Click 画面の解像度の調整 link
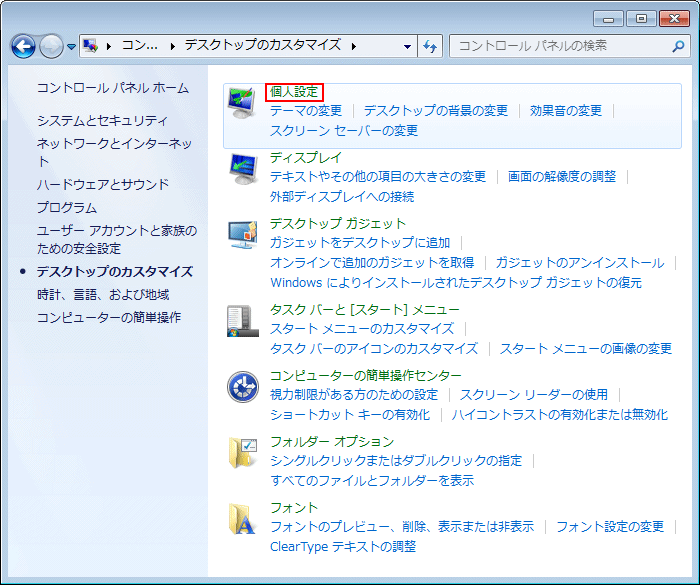The height and width of the screenshot is (585, 700). (x=562, y=176)
